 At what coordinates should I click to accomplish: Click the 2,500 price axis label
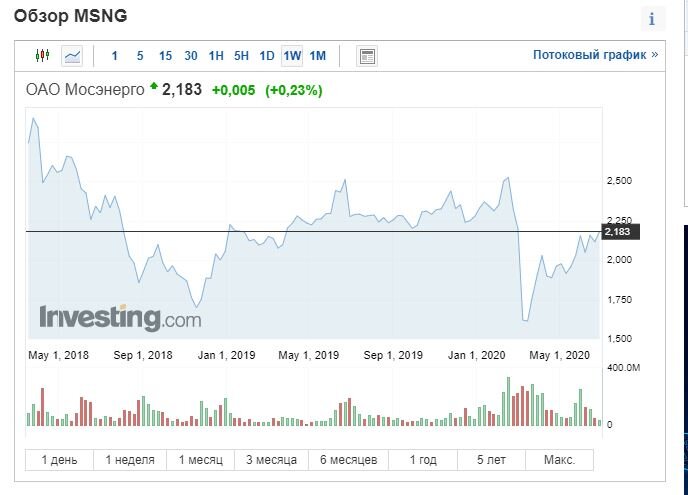(619, 181)
